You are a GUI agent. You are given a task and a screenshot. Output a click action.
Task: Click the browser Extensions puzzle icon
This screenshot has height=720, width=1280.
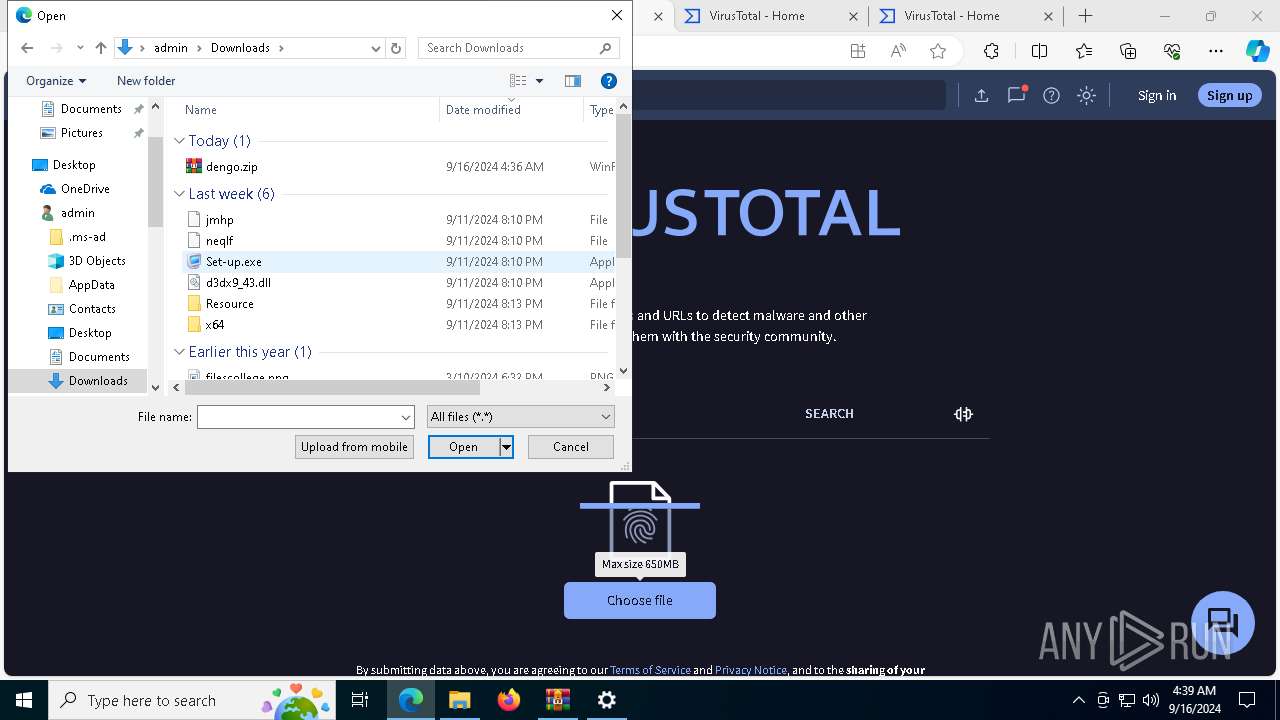click(x=991, y=51)
